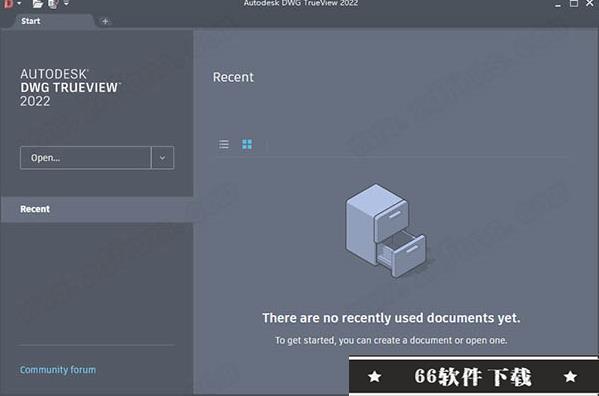
Task: Maximize the DWG TrueView window
Action: tap(574, 3)
